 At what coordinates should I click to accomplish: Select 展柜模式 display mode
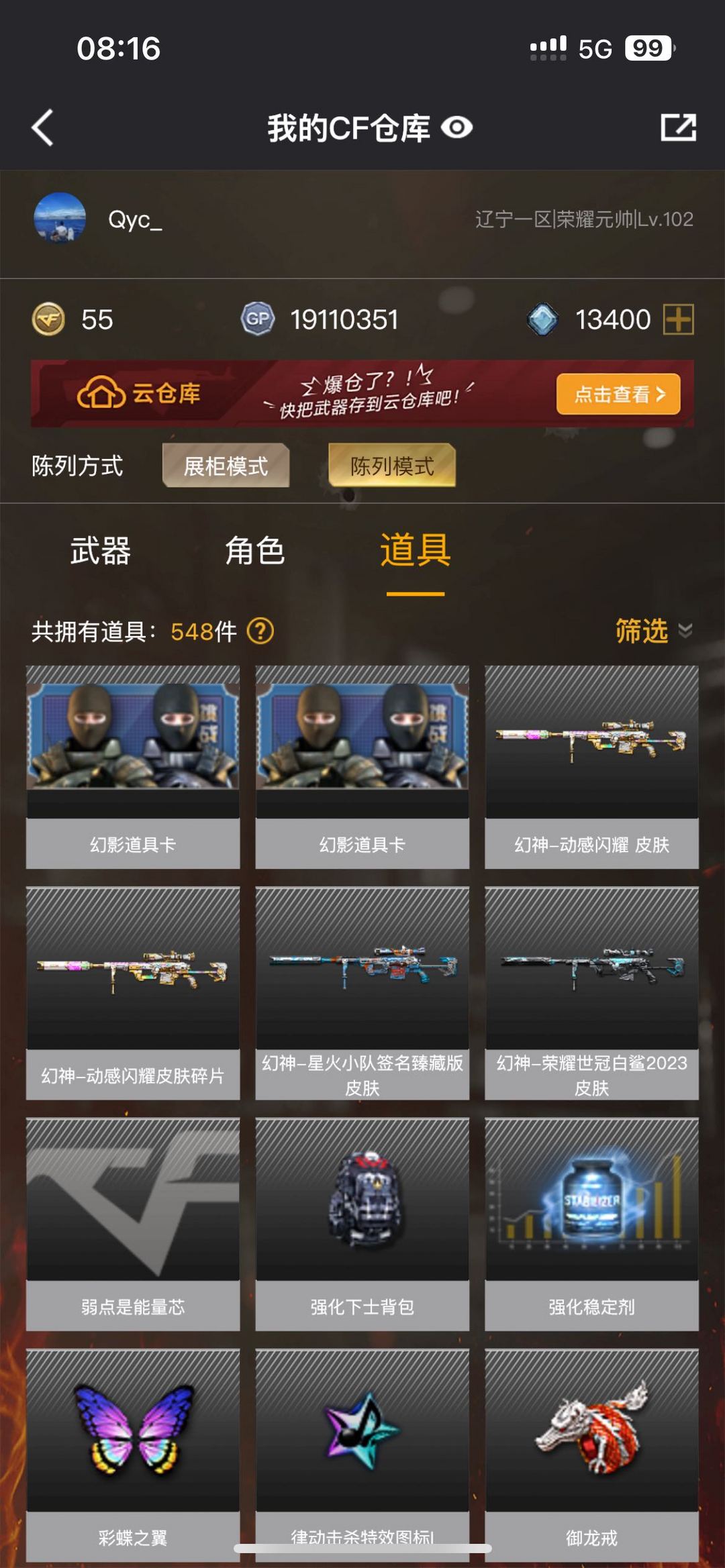click(x=226, y=466)
